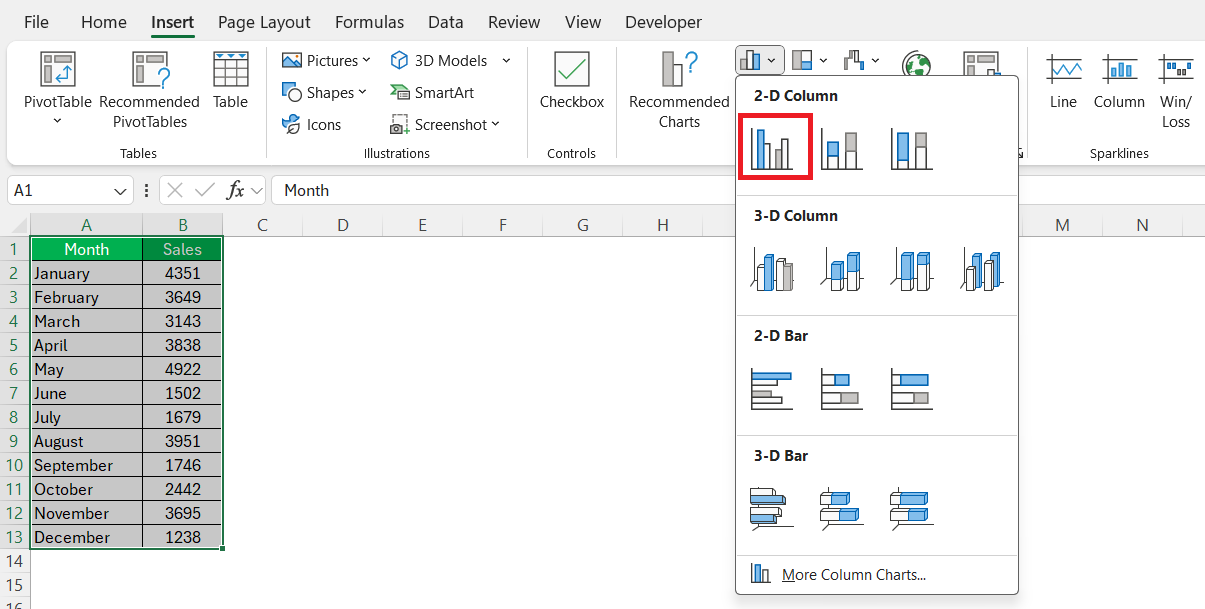The width and height of the screenshot is (1205, 609).
Task: Click the Sales header cell
Action: pos(183,249)
